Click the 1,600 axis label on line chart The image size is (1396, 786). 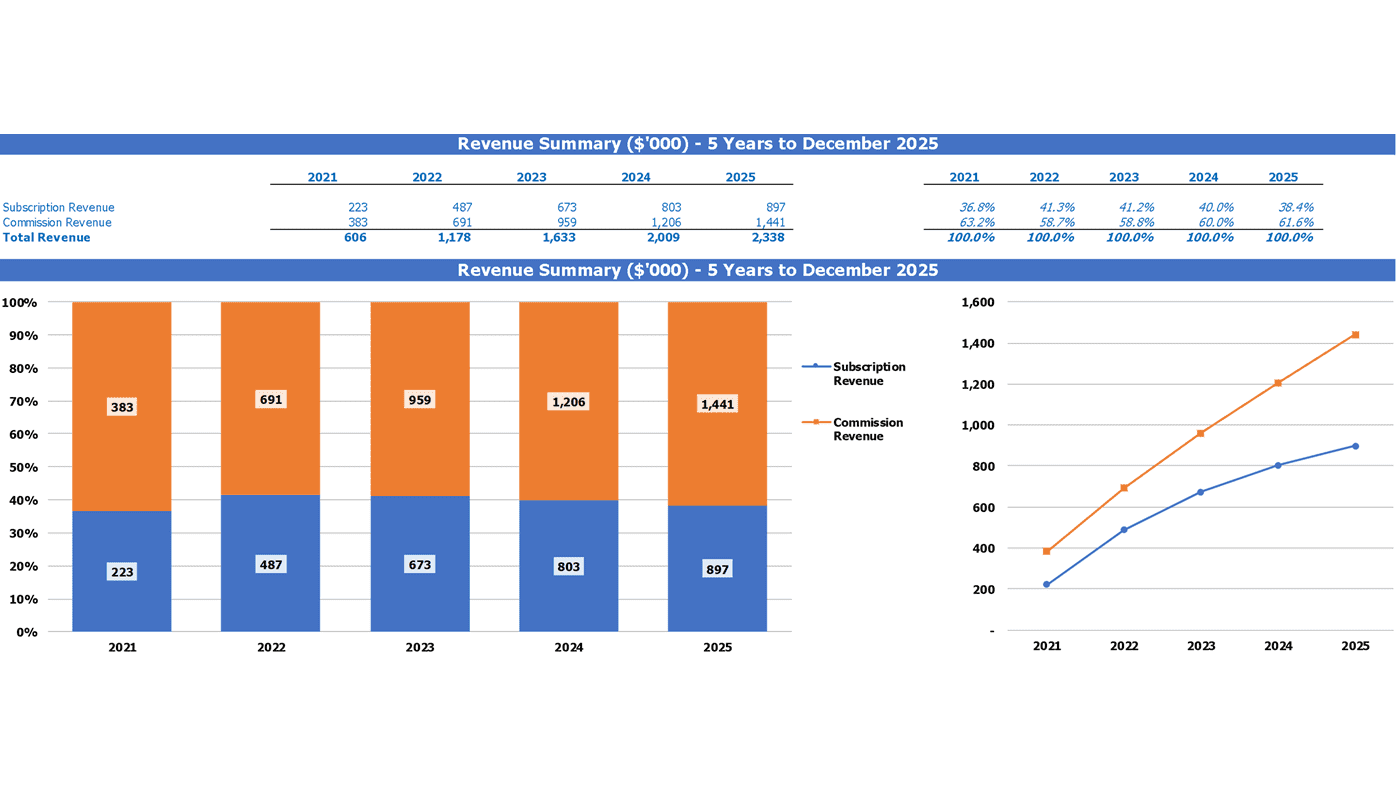coord(978,302)
